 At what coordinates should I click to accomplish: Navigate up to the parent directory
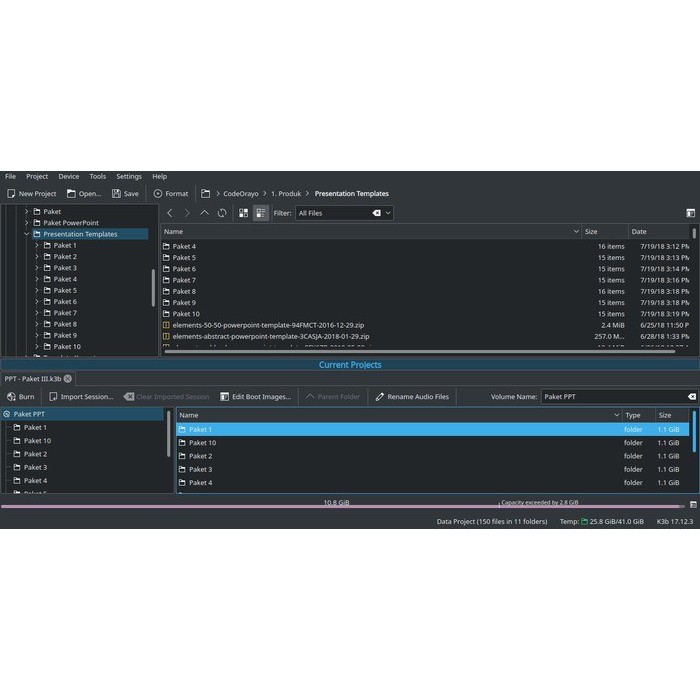click(204, 213)
